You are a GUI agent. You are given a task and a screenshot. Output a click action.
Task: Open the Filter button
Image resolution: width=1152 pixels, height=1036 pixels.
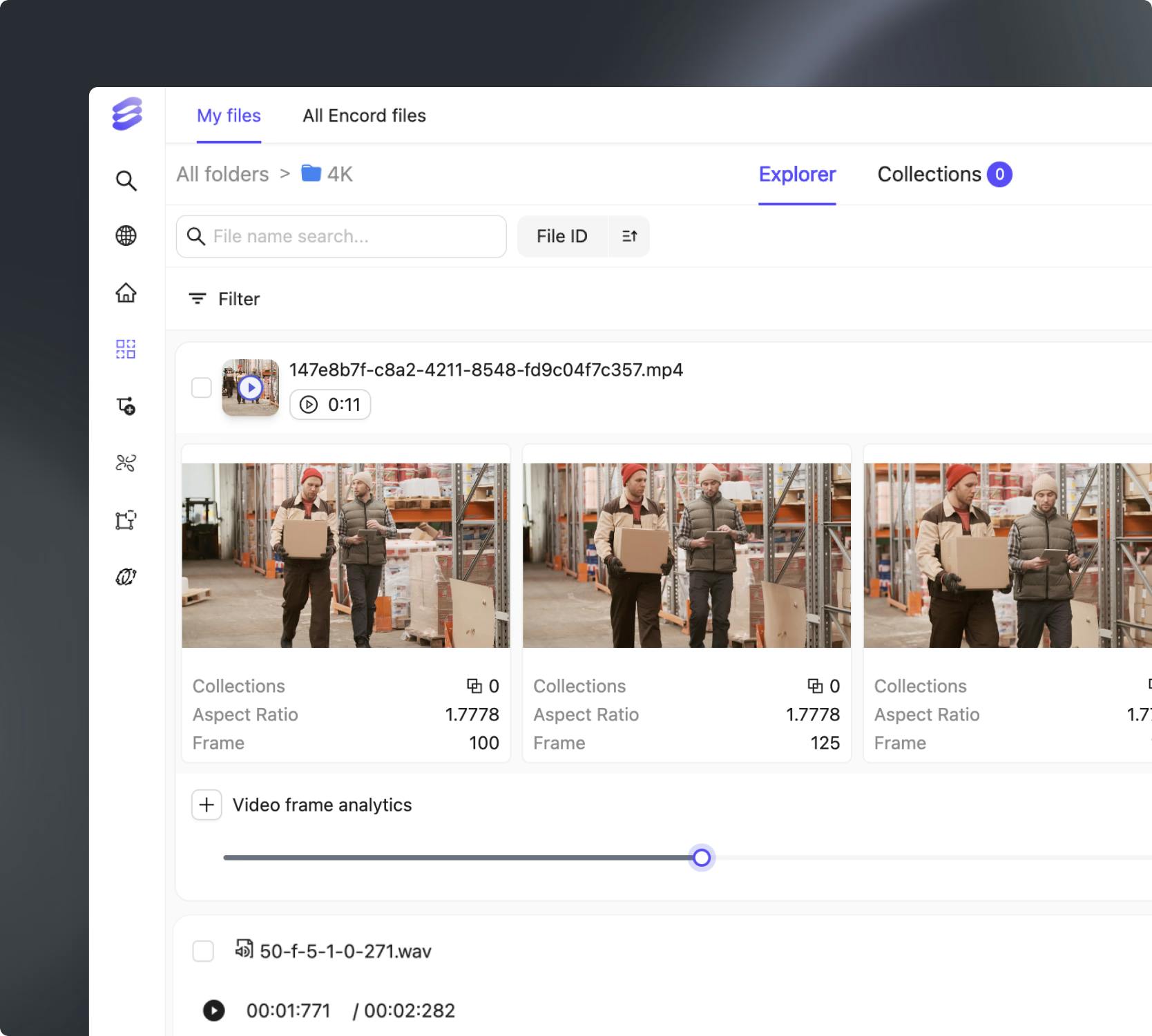tap(224, 298)
